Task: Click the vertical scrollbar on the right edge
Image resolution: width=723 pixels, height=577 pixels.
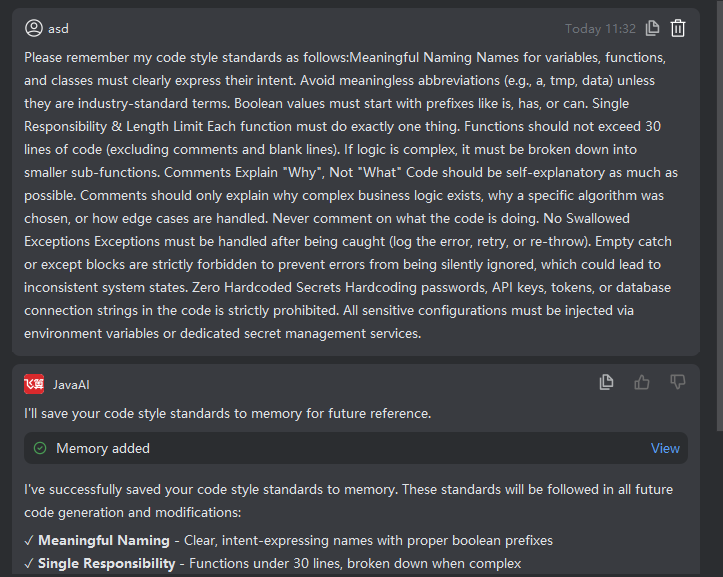Action: tap(719, 200)
